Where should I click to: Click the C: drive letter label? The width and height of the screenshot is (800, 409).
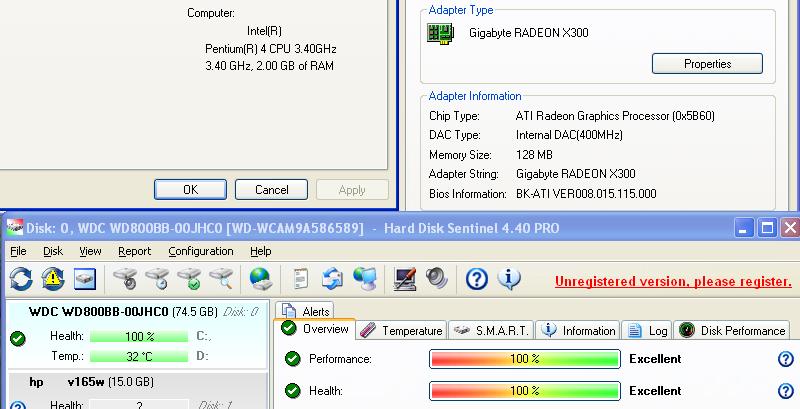coord(204,336)
